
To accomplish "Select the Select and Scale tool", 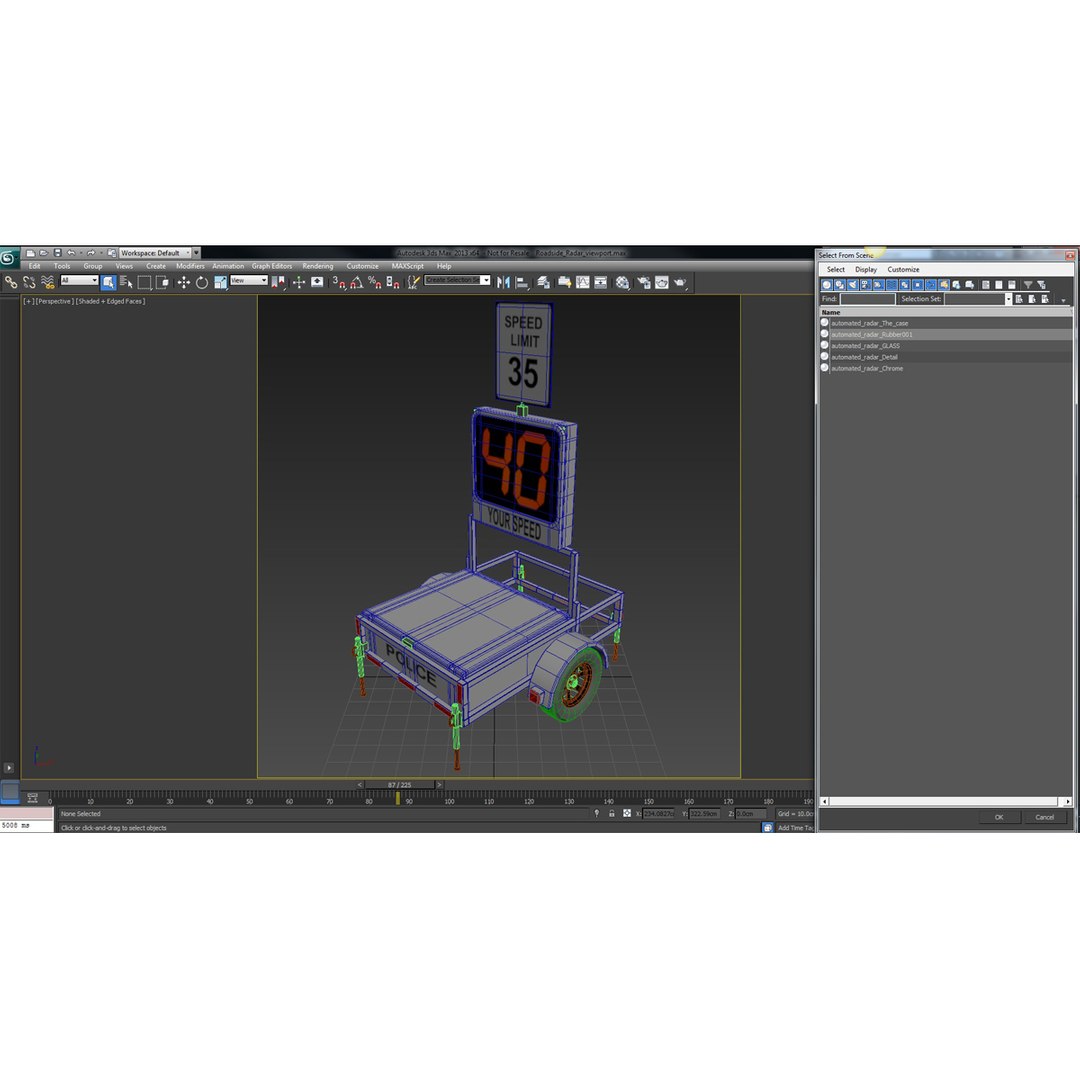I will [x=220, y=282].
